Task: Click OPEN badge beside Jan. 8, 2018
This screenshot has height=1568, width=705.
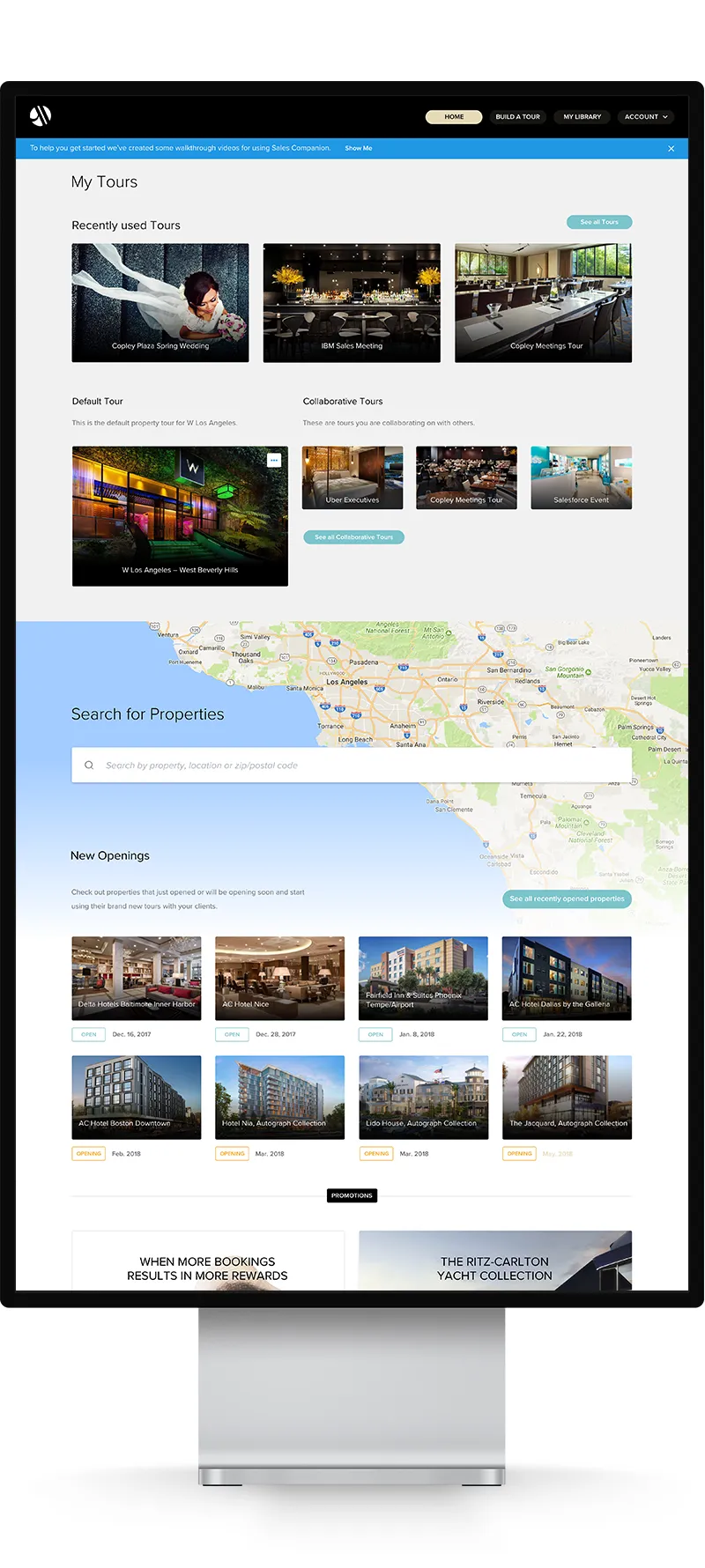Action: (x=375, y=1034)
